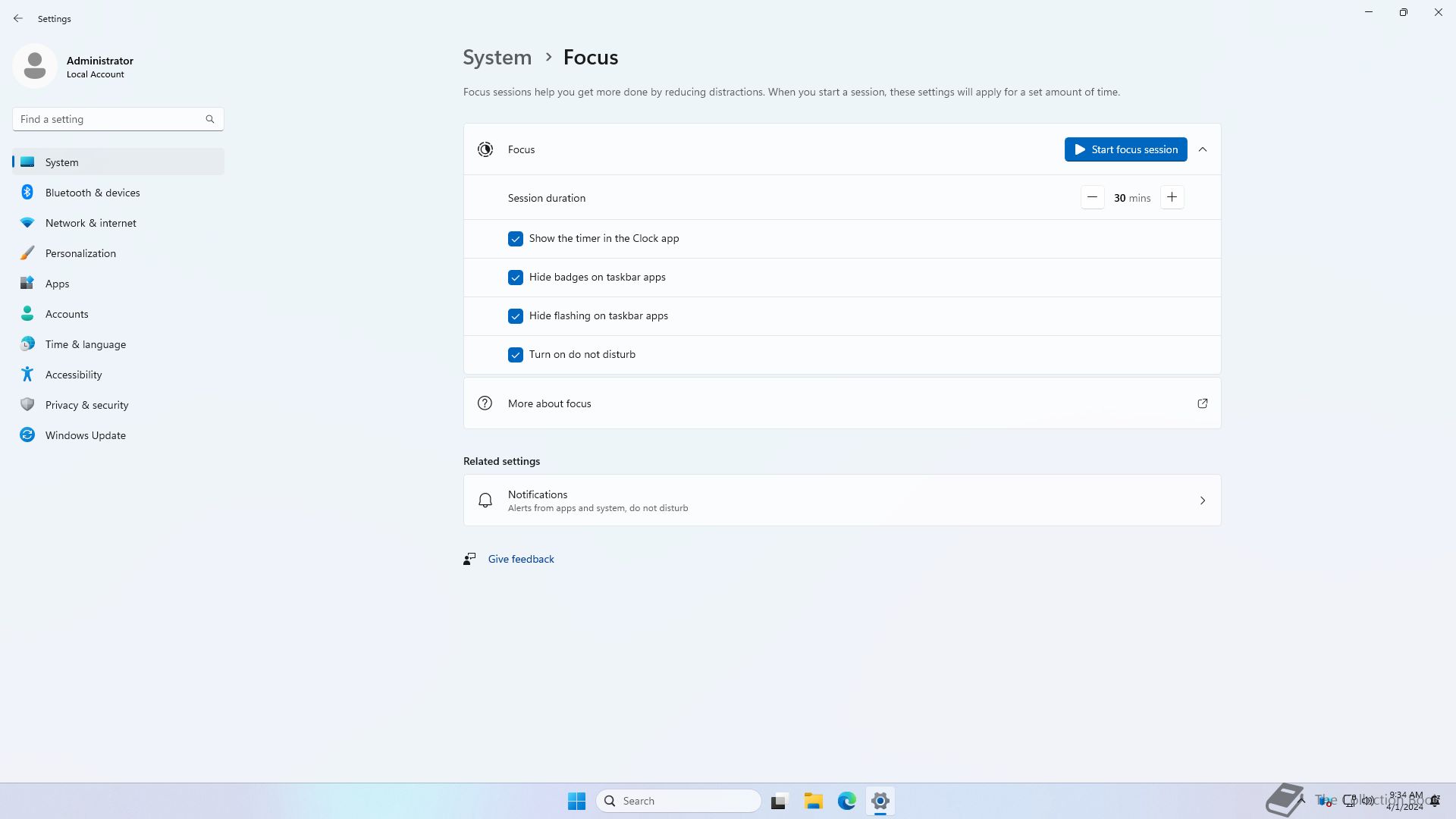Click the Windows Start button
Viewport: 1456px width, 819px height.
click(576, 801)
